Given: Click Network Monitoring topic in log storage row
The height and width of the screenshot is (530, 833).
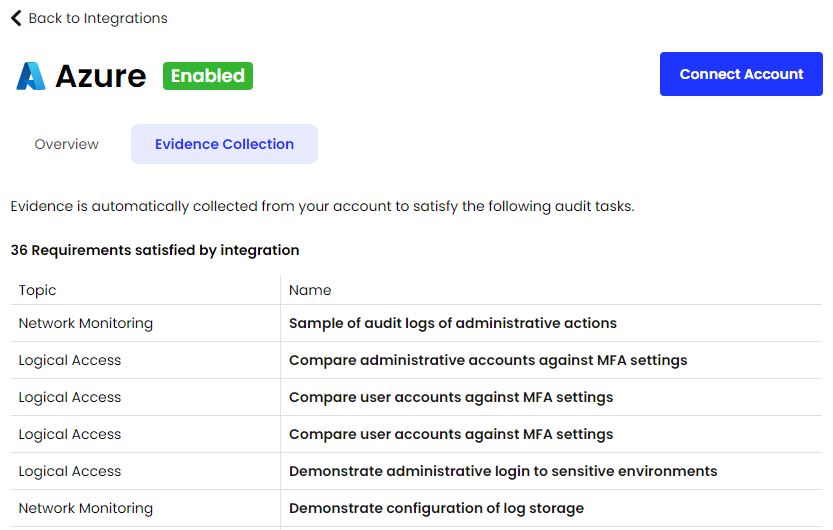Looking at the screenshot, I should pyautogui.click(x=86, y=508).
